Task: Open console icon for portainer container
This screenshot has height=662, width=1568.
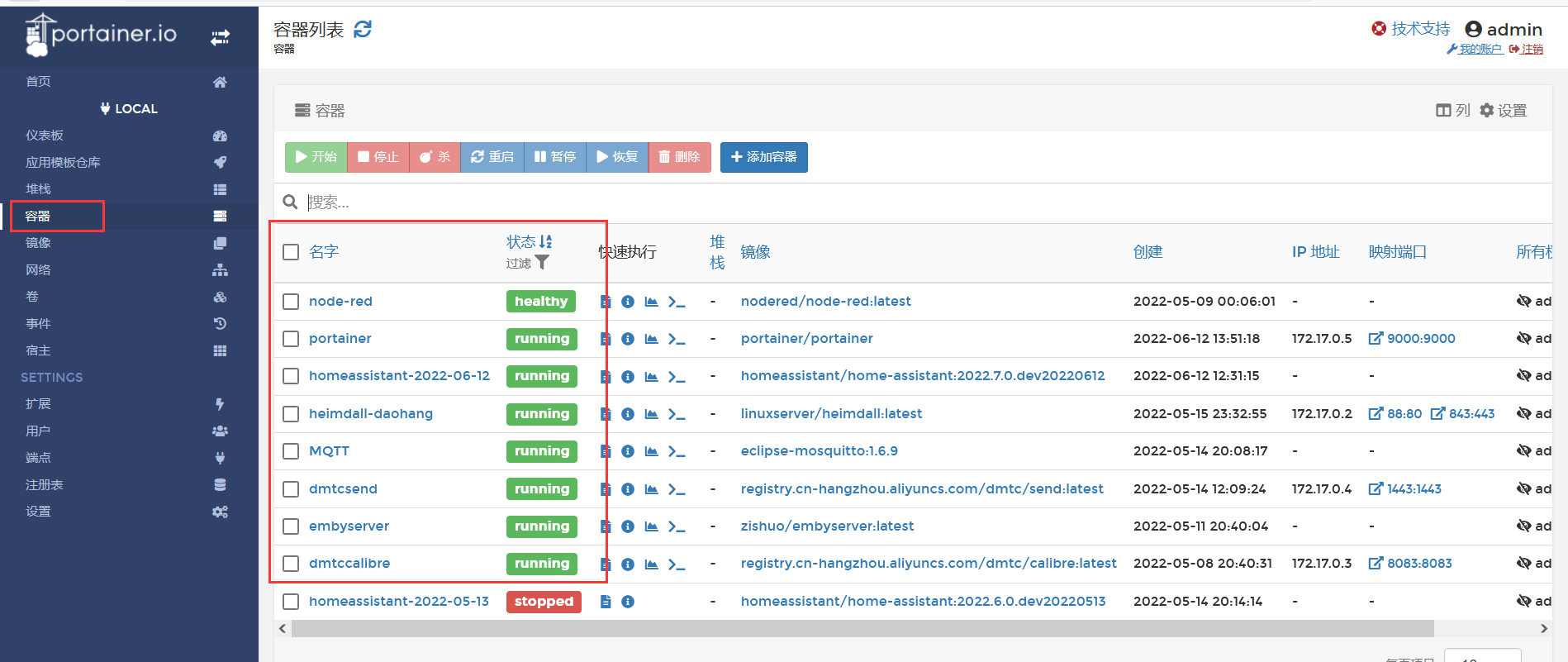Action: point(677,339)
